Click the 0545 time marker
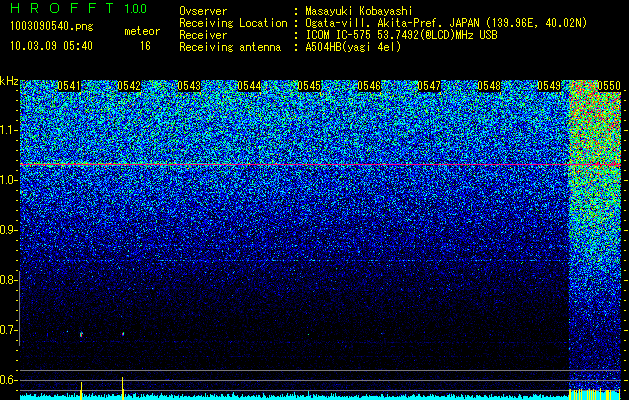The image size is (629, 400). click(309, 86)
